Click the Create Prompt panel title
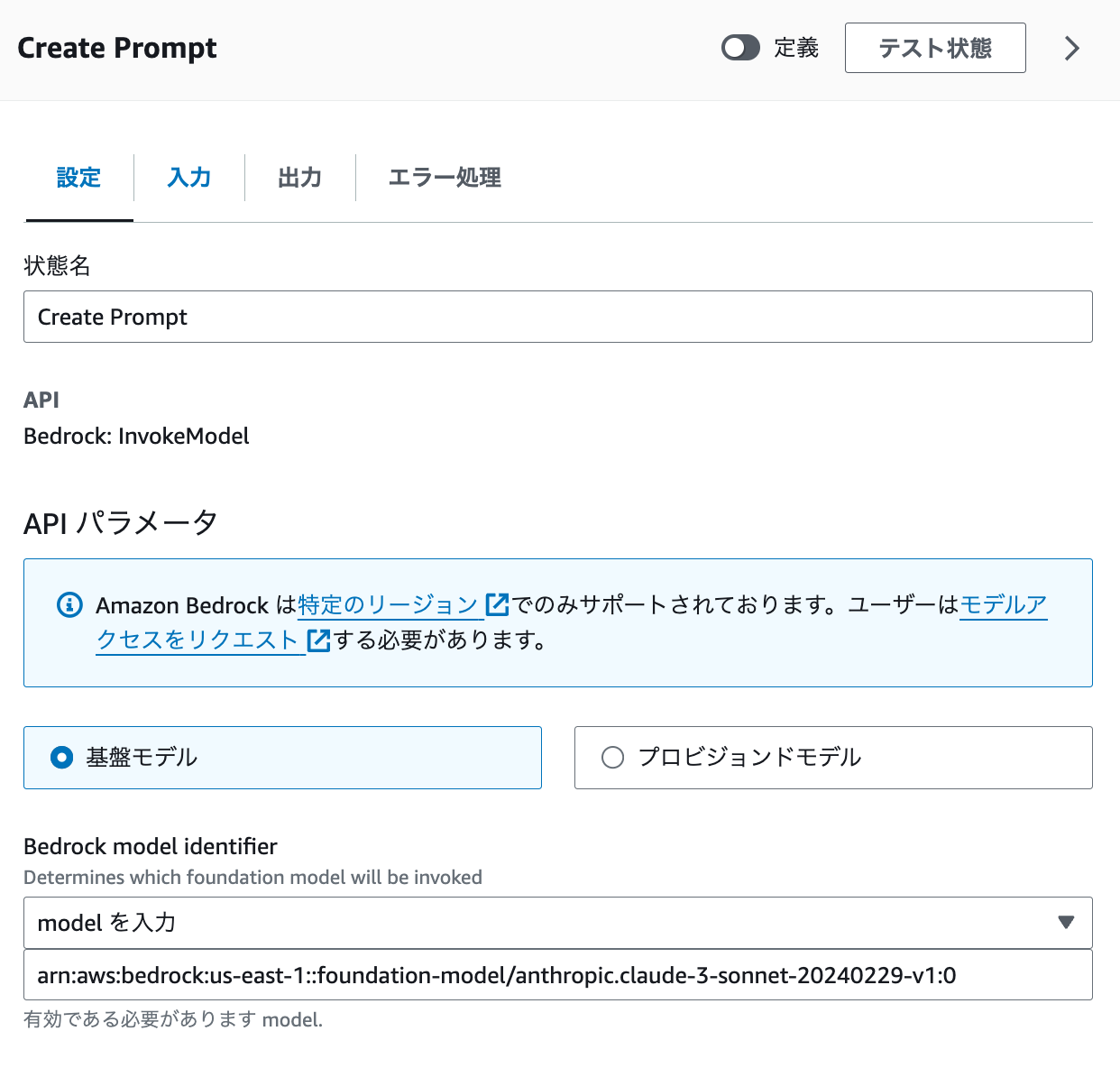 117,48
